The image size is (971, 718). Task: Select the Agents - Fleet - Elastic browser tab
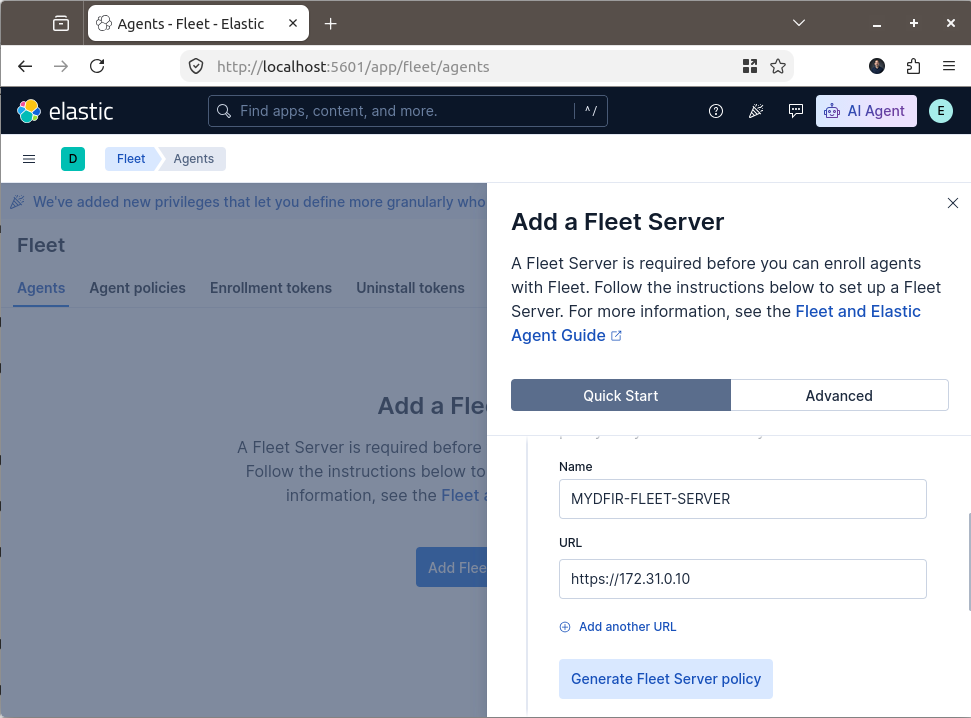[x=198, y=24]
